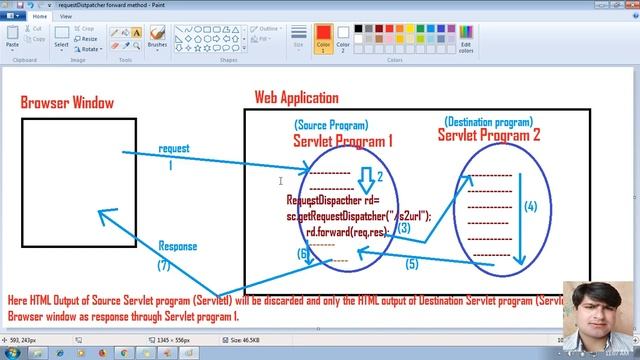The width and height of the screenshot is (640, 360).
Task: Select the Color picker eyedropper tool
Action: pyautogui.click(x=125, y=45)
